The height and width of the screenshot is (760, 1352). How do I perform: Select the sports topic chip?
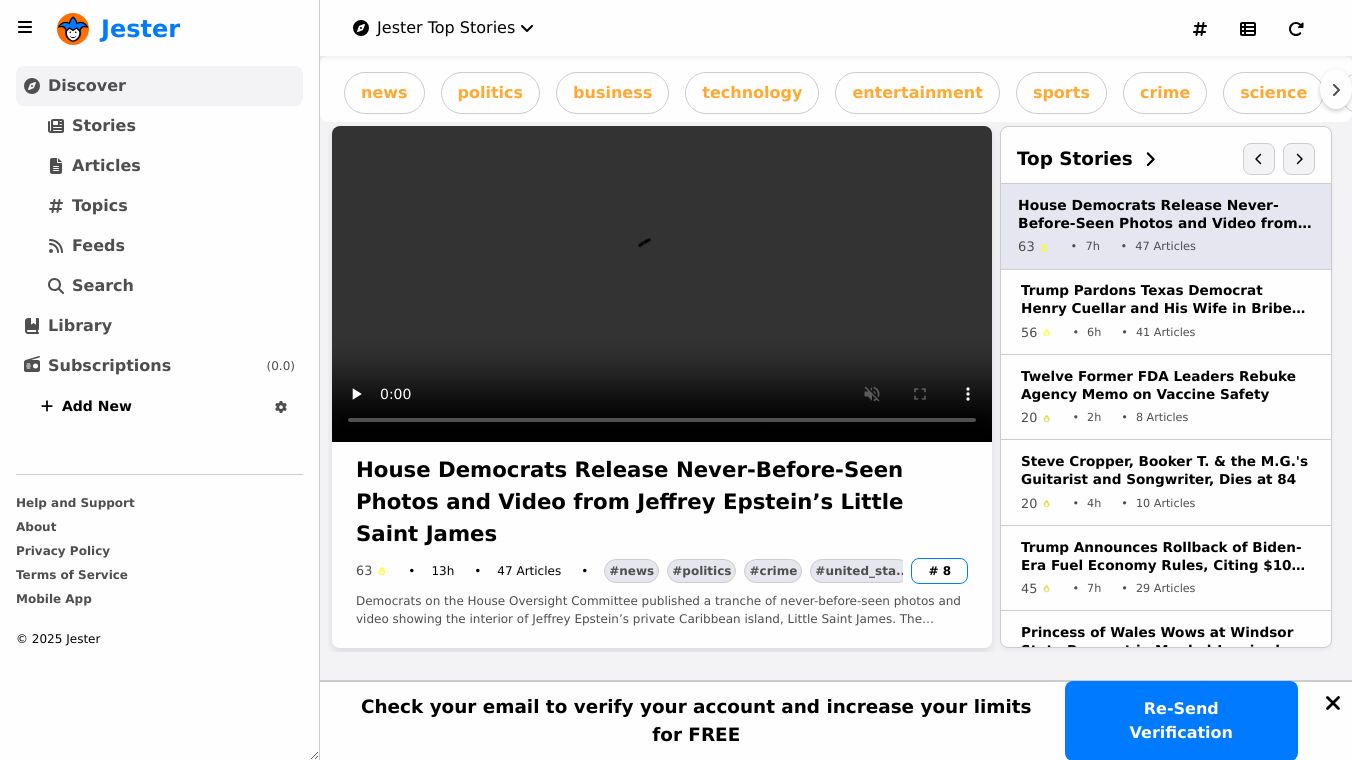1061,93
